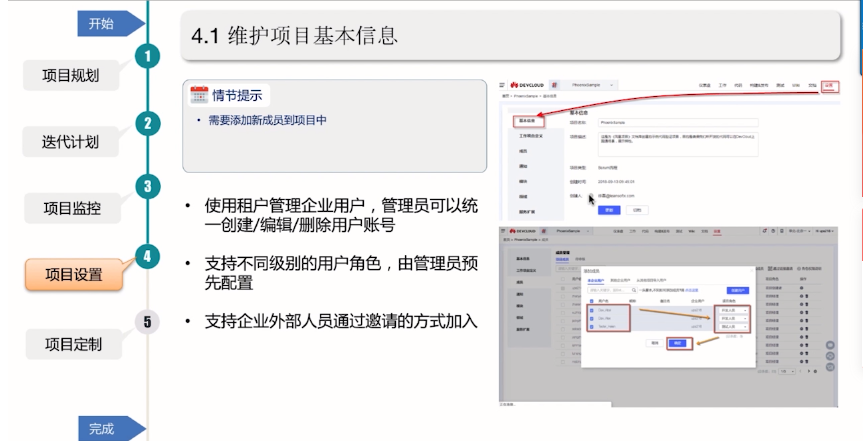Click project name field containing PhoenixSample
Image resolution: width=863 pixels, height=441 pixels.
(x=678, y=122)
